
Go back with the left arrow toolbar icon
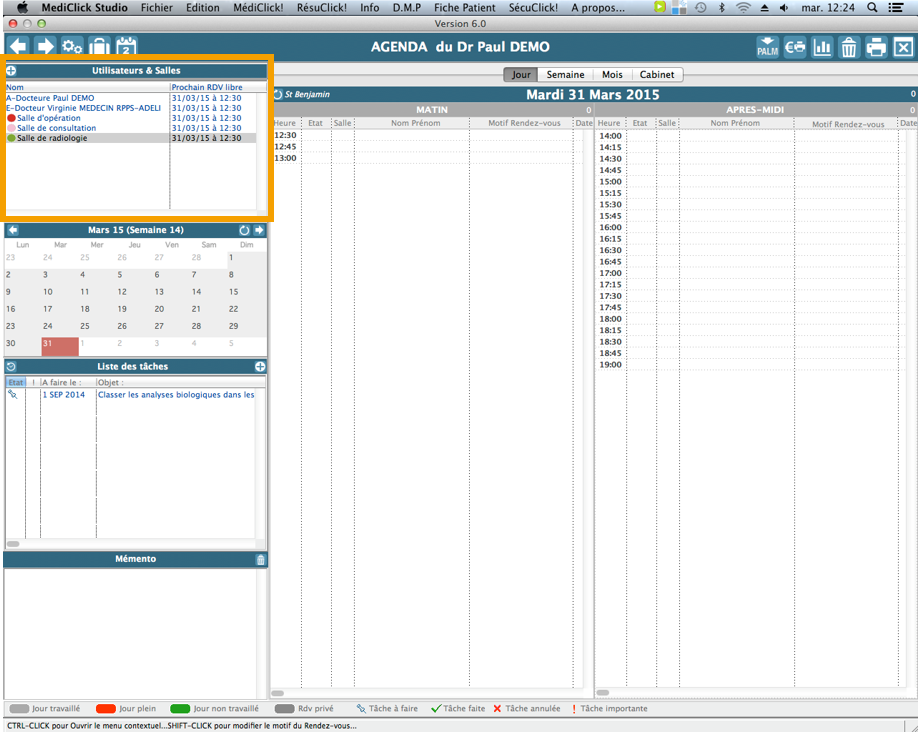(18, 47)
